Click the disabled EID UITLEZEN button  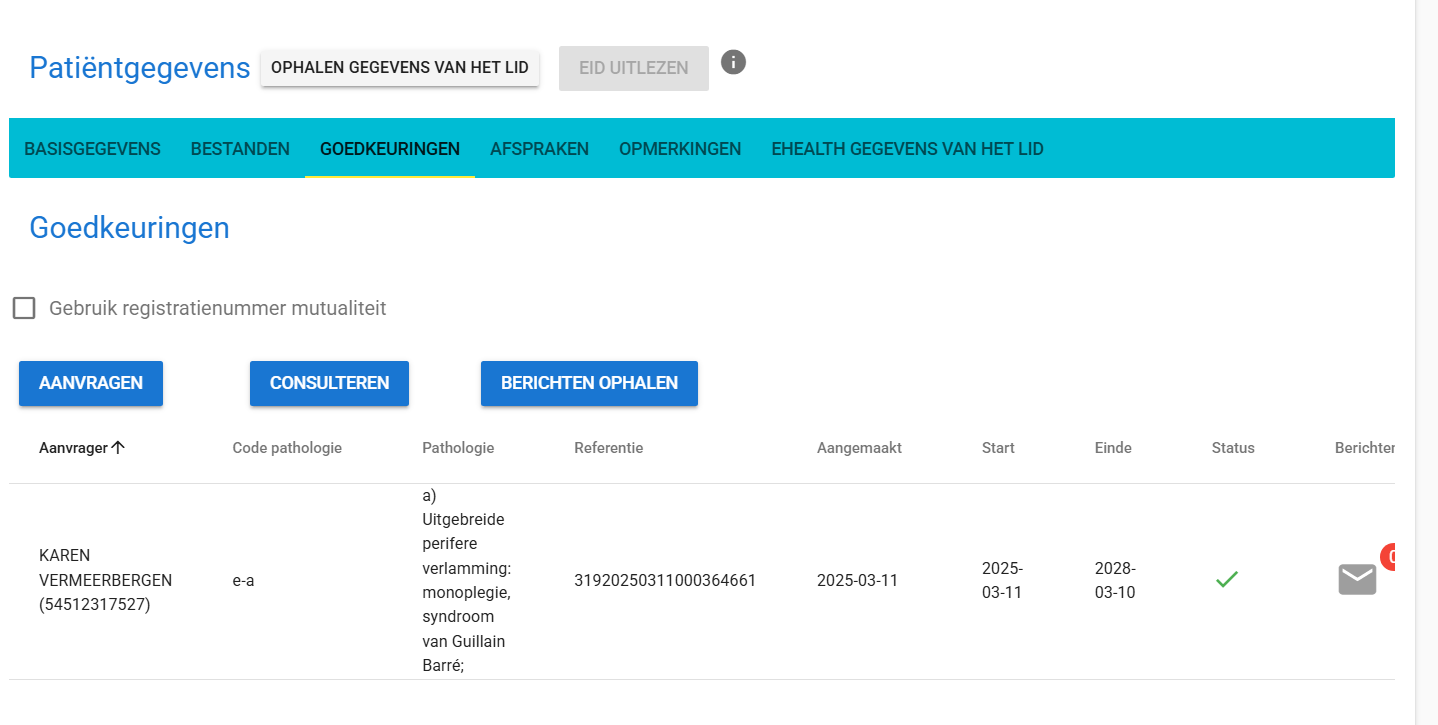click(633, 67)
